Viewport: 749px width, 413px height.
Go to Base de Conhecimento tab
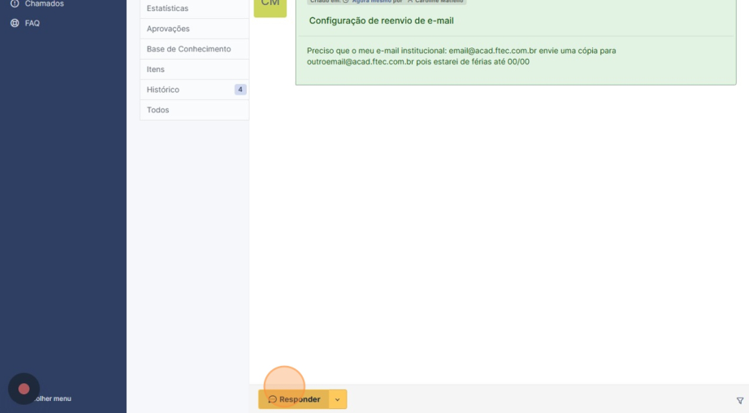[188, 49]
